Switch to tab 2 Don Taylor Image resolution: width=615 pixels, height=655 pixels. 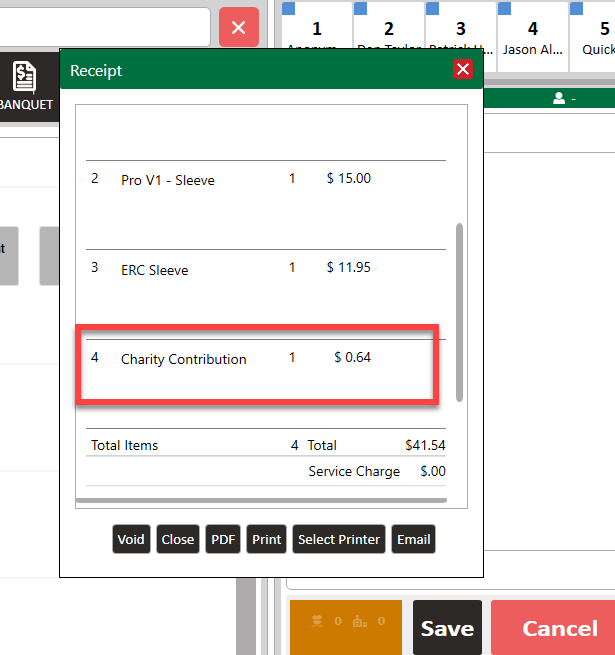click(x=389, y=36)
